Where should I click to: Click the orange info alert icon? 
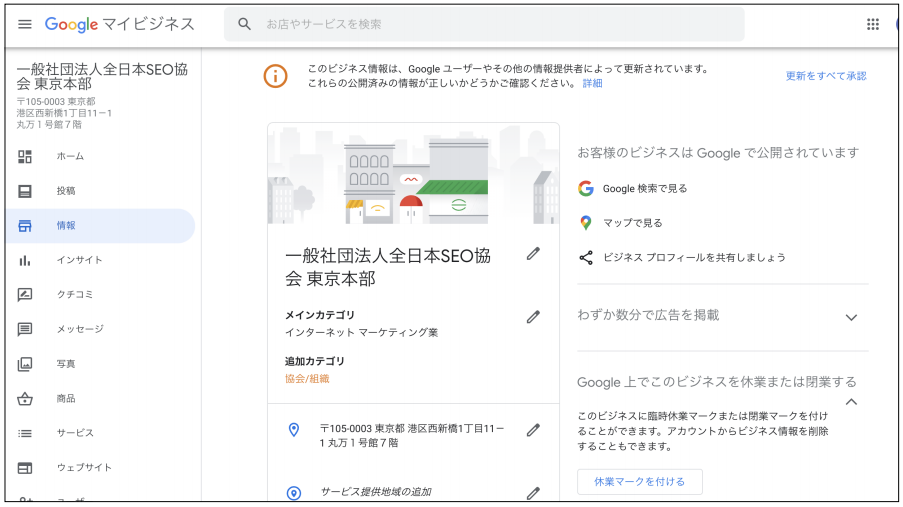pos(275,76)
